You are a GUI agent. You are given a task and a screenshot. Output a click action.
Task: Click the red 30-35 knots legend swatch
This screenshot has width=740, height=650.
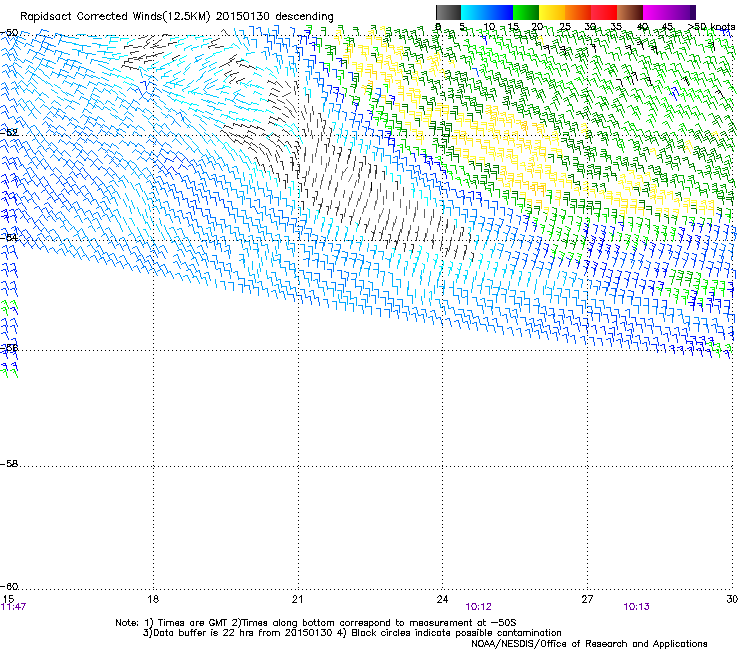tap(604, 12)
